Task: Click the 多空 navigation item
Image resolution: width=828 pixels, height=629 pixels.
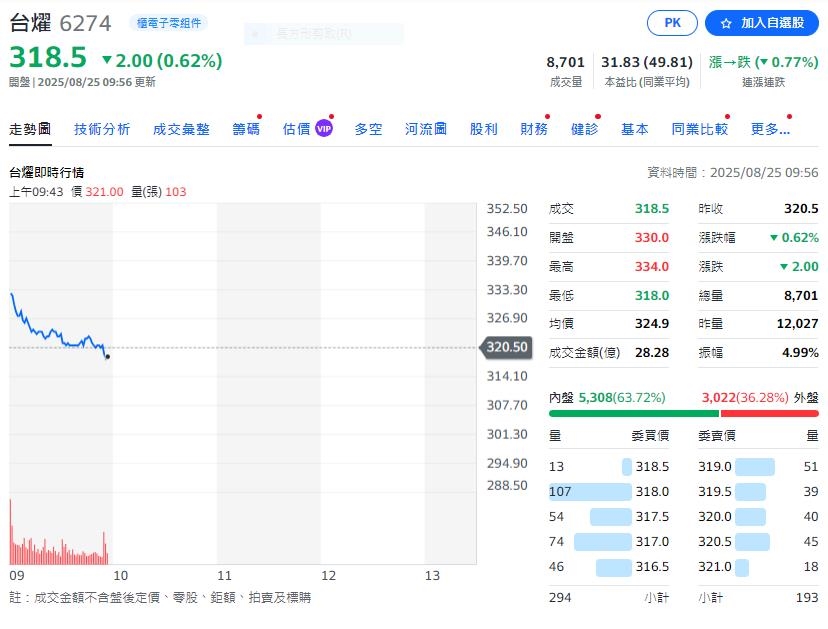Action: click(369, 128)
